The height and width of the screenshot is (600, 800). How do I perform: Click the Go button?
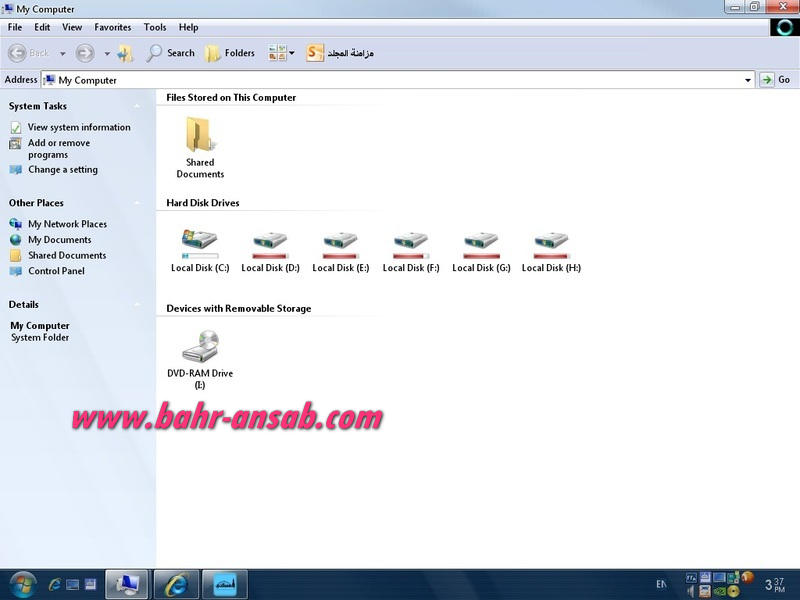tap(775, 80)
